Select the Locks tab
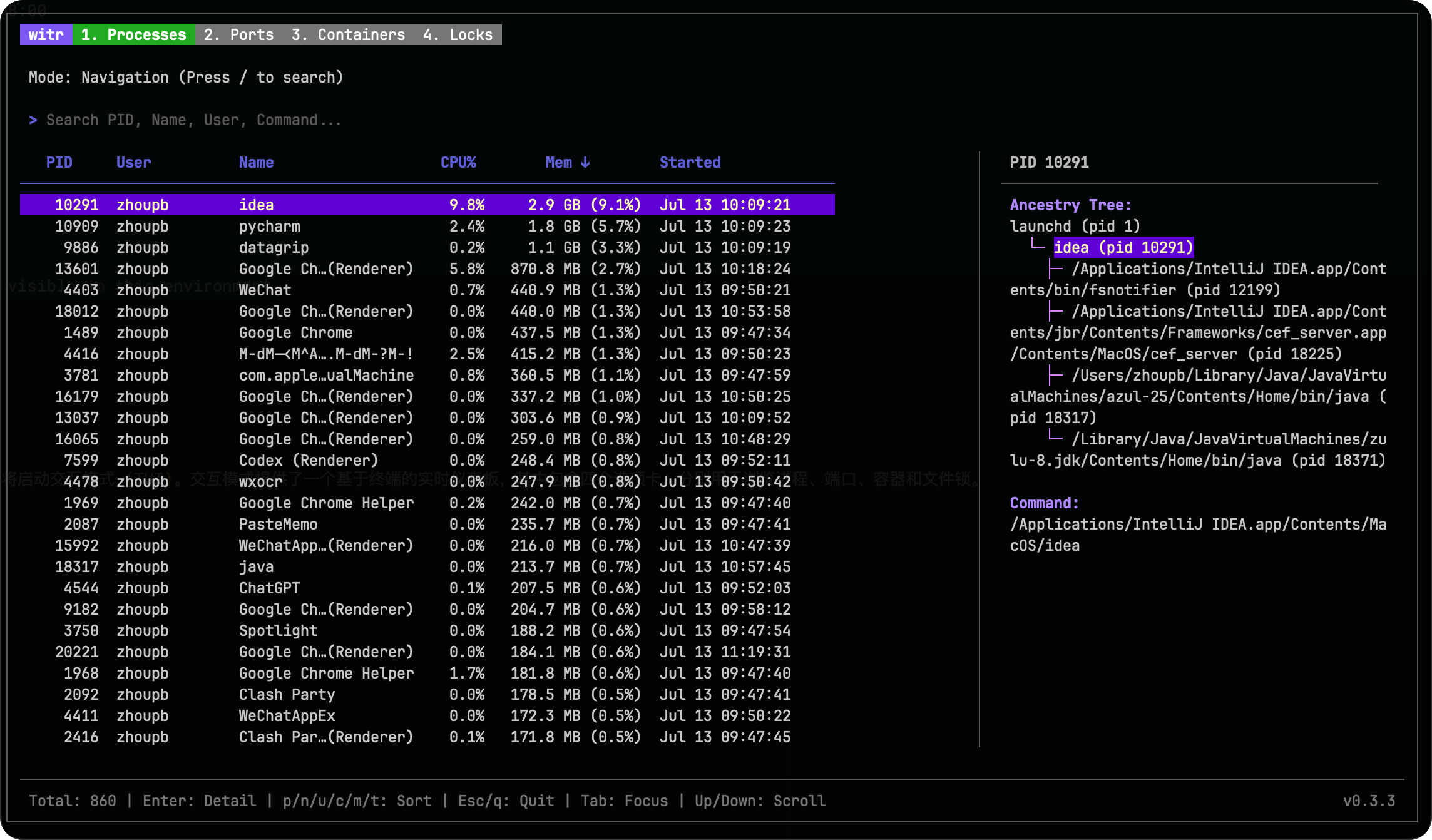1432x840 pixels. [458, 34]
